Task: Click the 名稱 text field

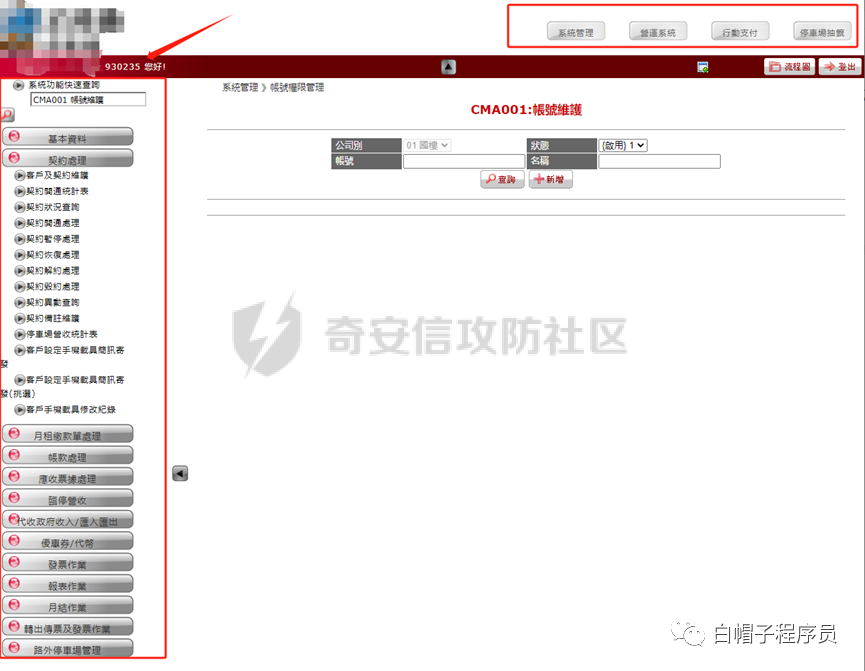Action: click(659, 161)
